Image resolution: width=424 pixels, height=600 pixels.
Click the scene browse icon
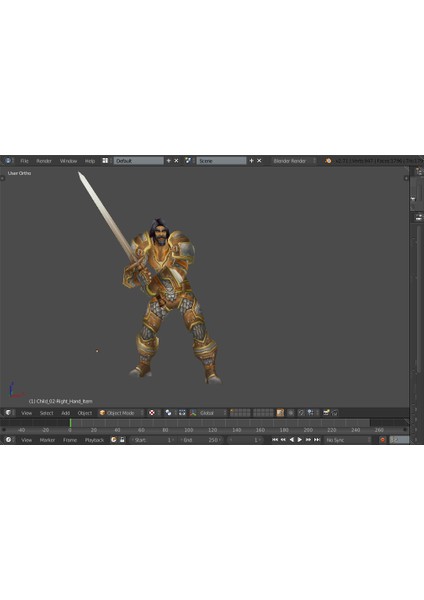tap(188, 161)
